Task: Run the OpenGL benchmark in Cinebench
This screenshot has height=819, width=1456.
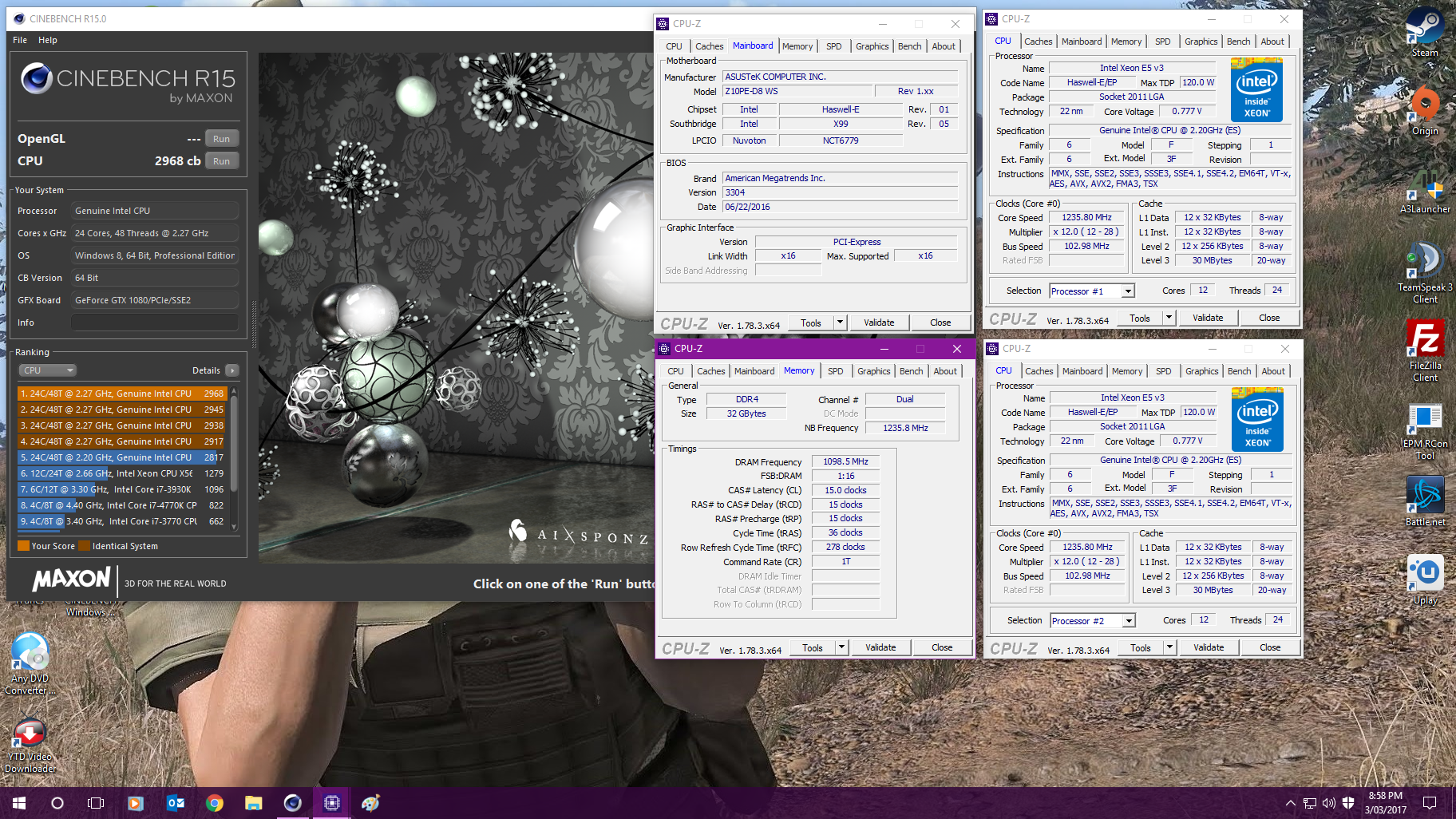Action: pos(222,139)
